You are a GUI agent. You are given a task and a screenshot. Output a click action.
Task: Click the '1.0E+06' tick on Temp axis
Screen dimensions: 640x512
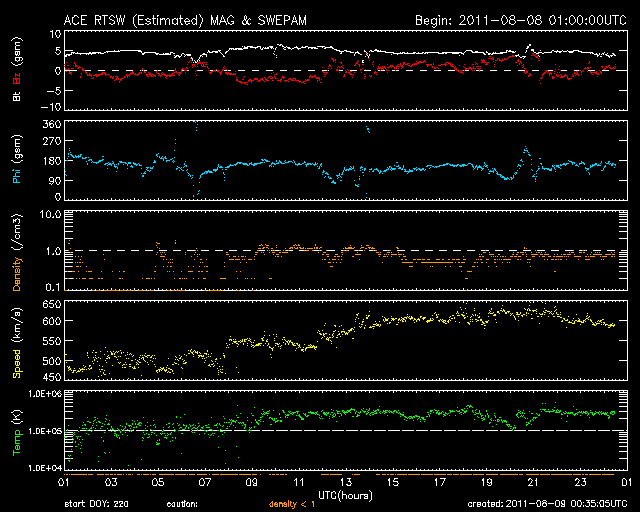pos(45,393)
